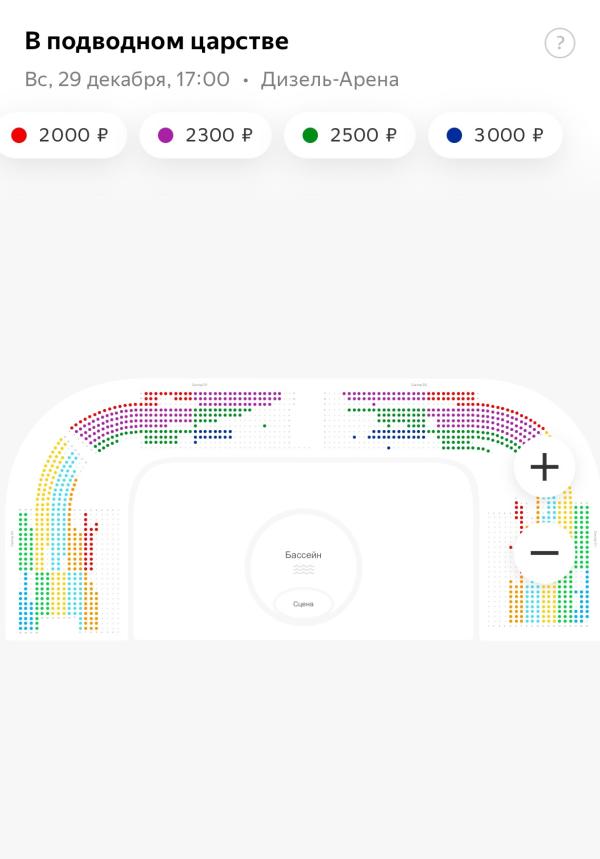Tap the Сцена stage oval
600x859 pixels.
303,604
